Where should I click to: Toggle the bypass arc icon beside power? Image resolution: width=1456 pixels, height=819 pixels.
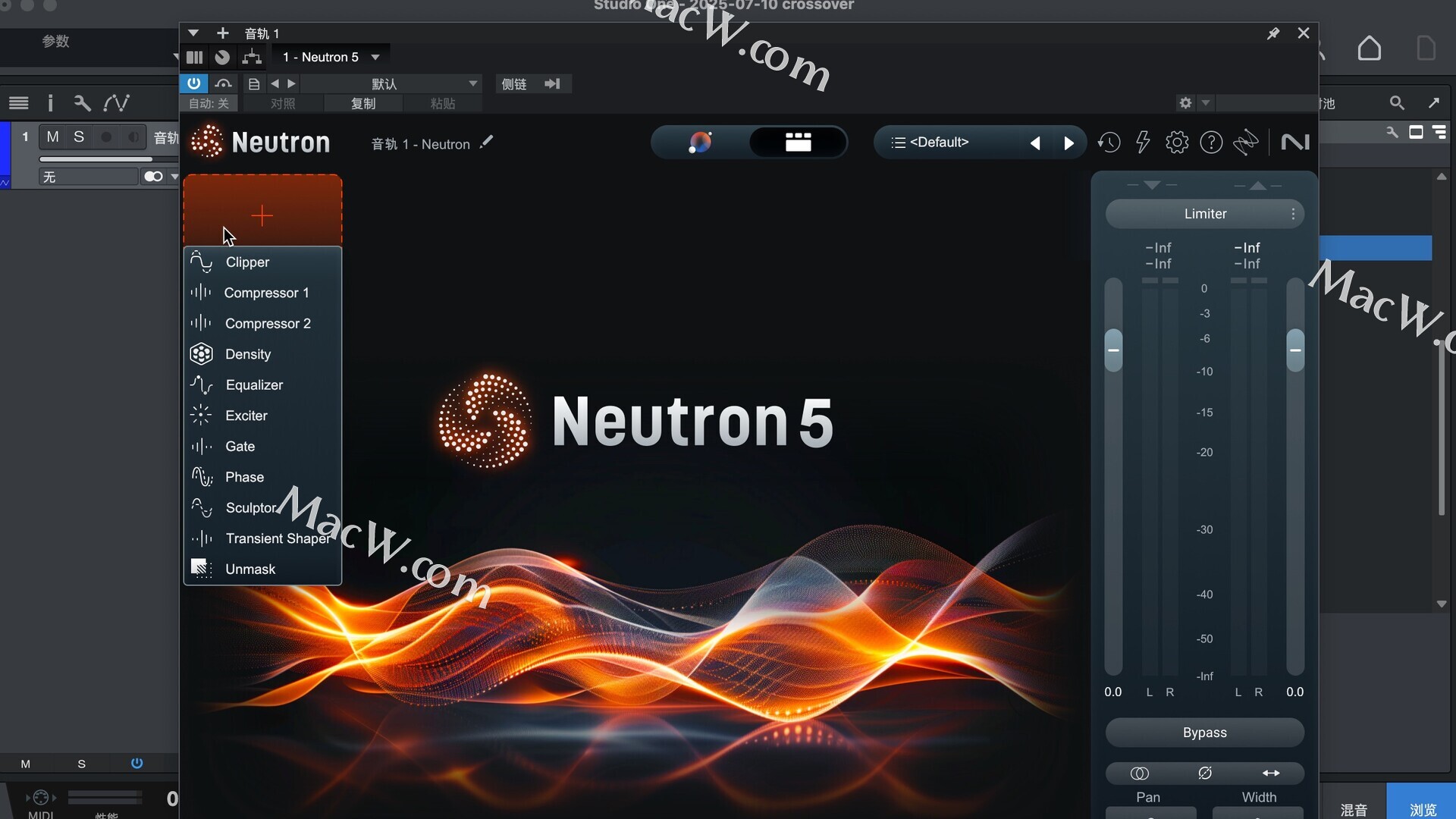click(x=223, y=83)
